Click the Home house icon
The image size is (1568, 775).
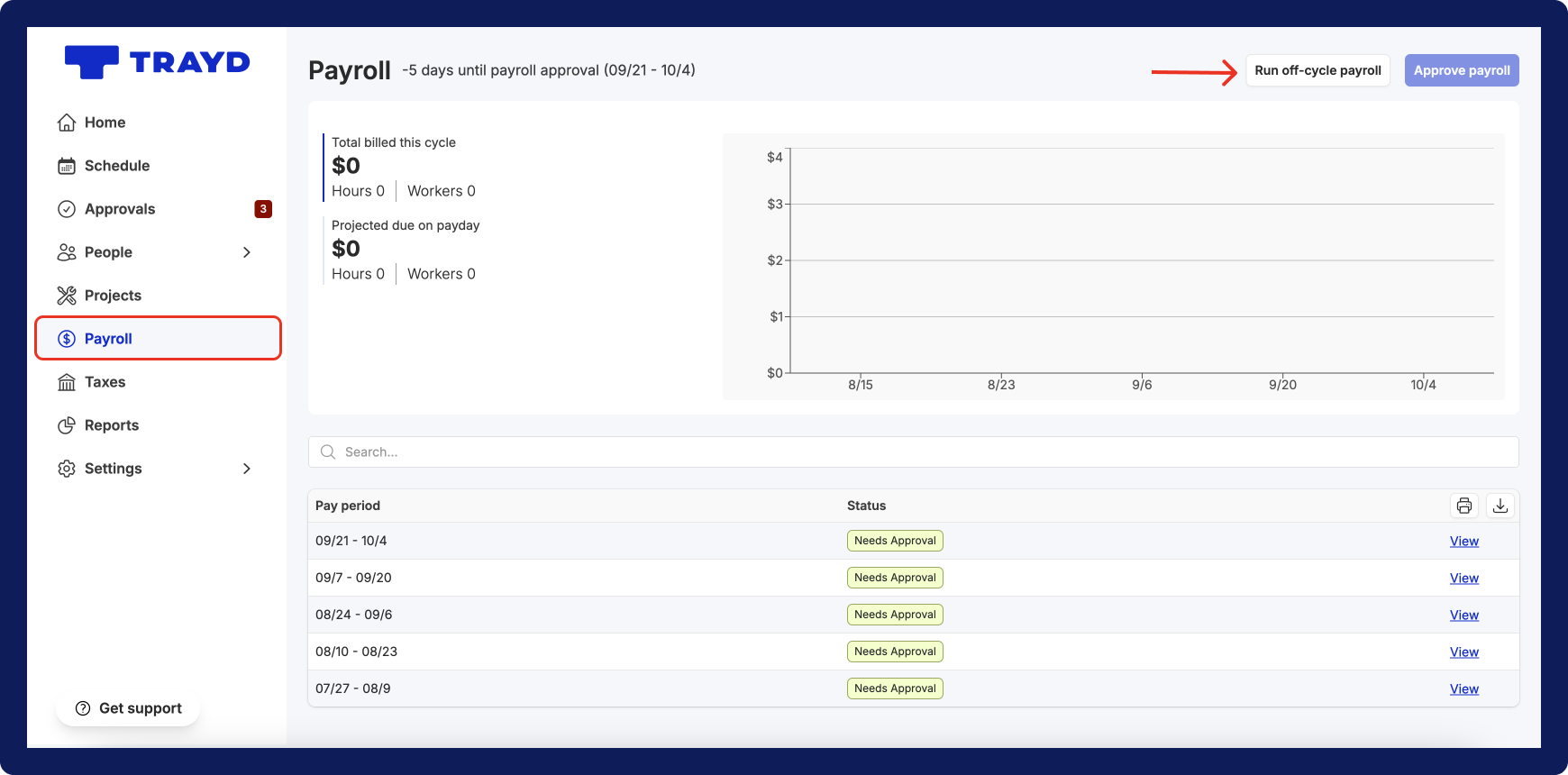(x=67, y=123)
